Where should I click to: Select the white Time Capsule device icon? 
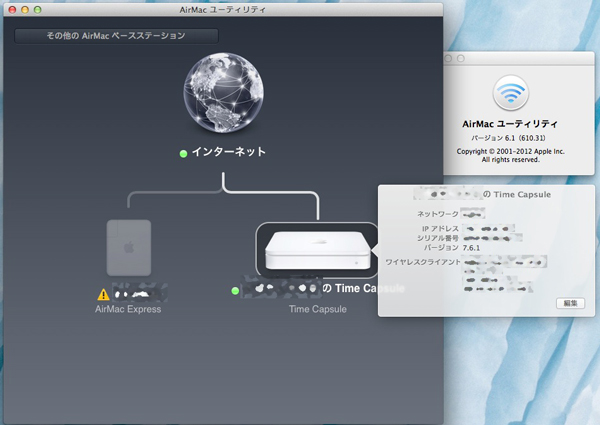point(318,250)
